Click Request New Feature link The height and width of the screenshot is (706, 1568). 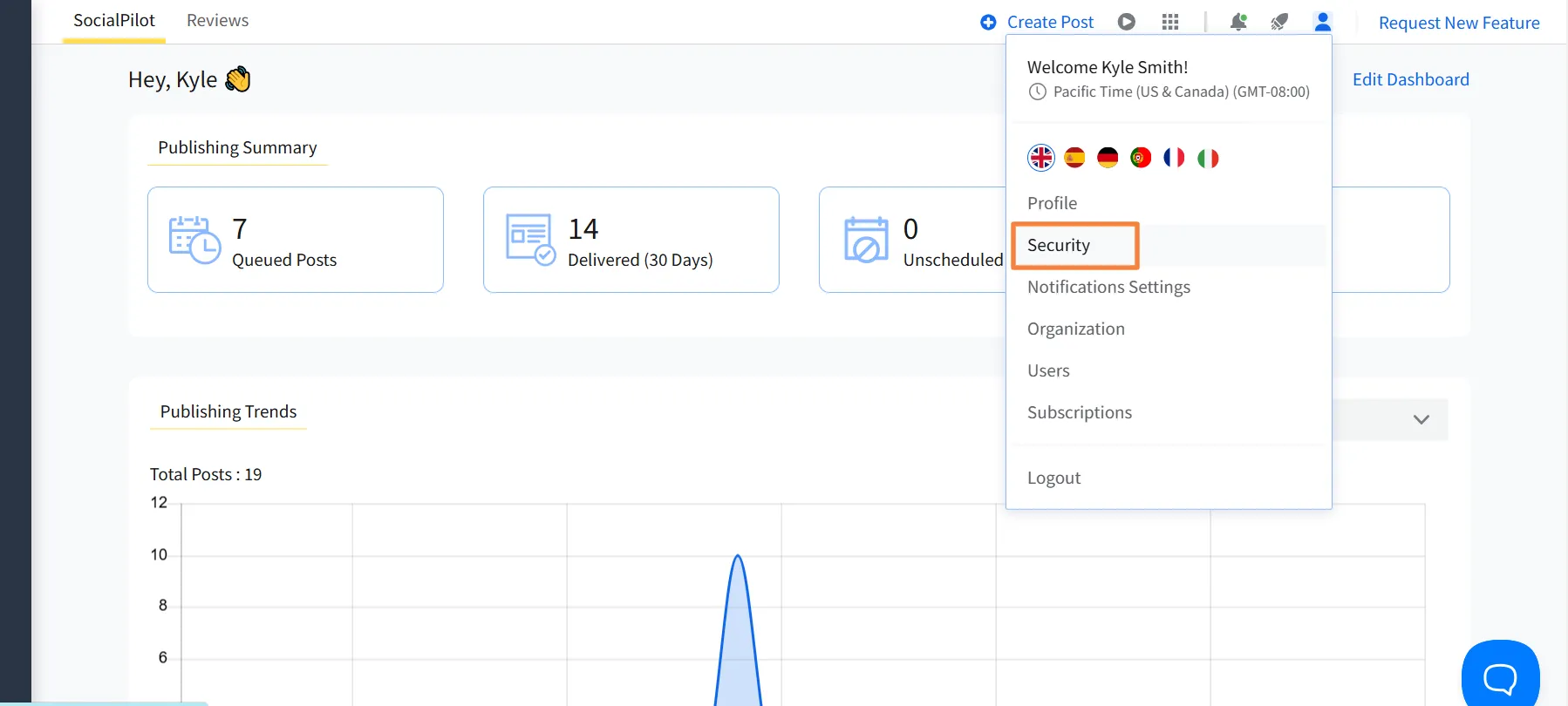pyautogui.click(x=1458, y=23)
